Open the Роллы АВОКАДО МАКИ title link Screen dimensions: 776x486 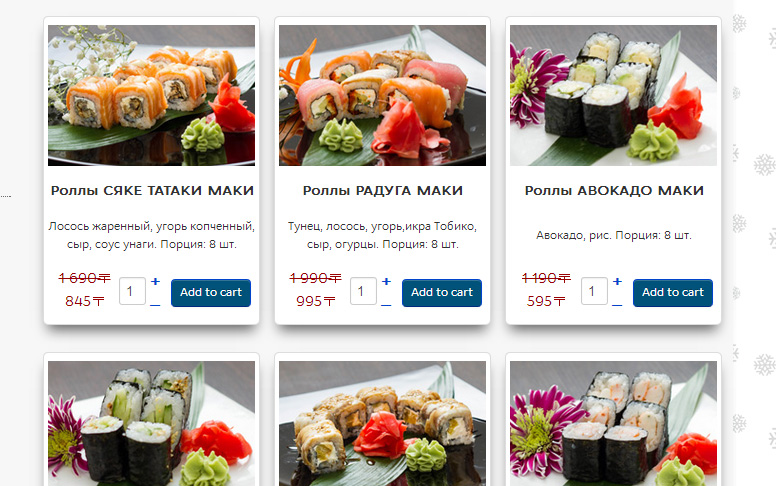point(614,191)
